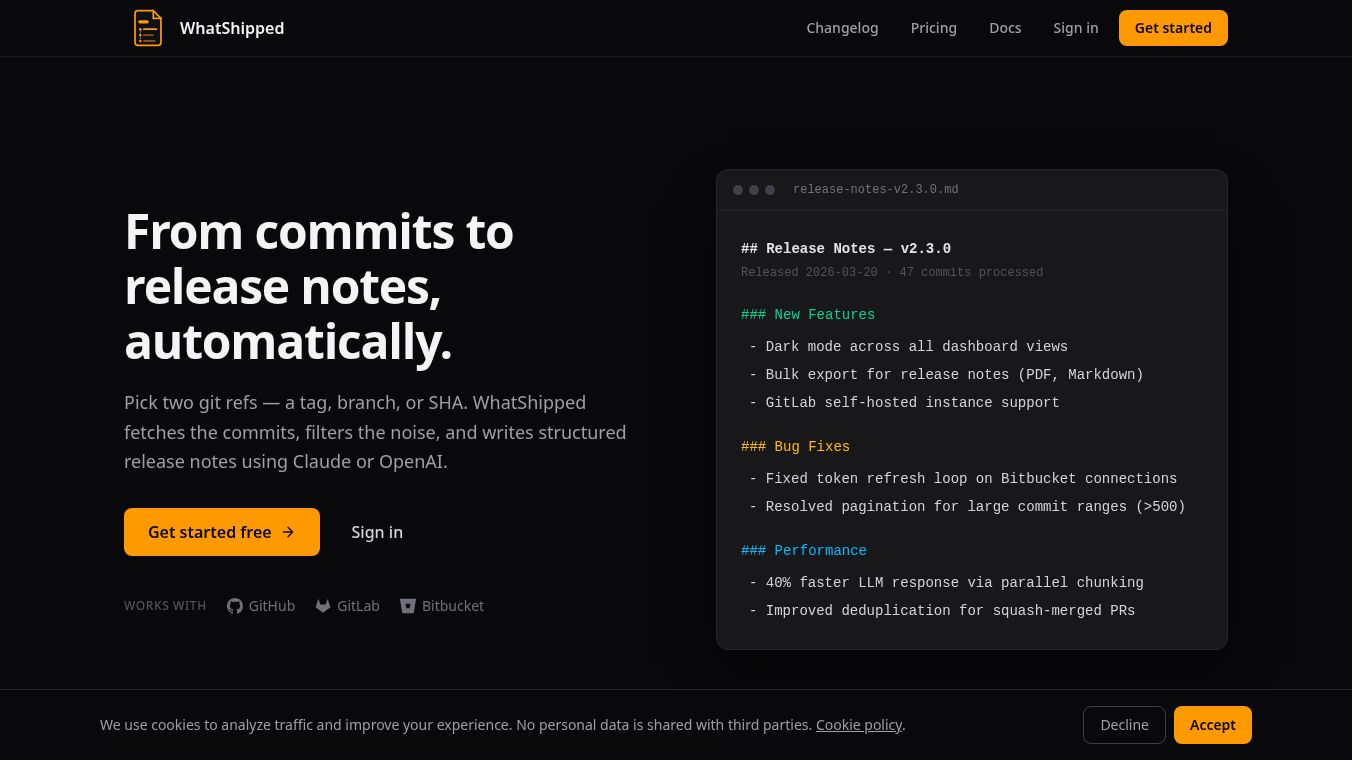1352x760 pixels.
Task: Click the release-notes-v2.3.0.md file title
Action: tap(875, 190)
